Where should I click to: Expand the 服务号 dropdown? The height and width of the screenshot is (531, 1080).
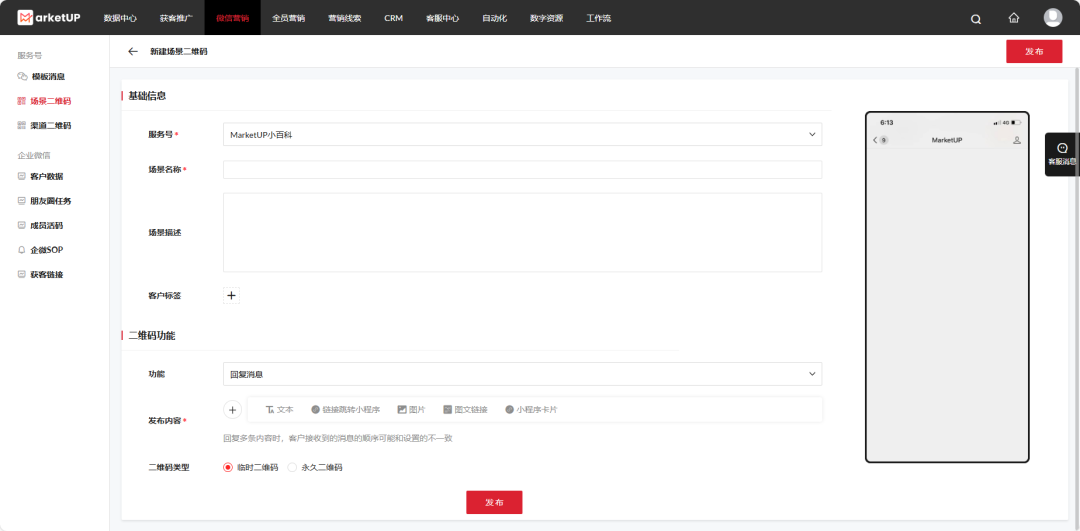pos(522,134)
